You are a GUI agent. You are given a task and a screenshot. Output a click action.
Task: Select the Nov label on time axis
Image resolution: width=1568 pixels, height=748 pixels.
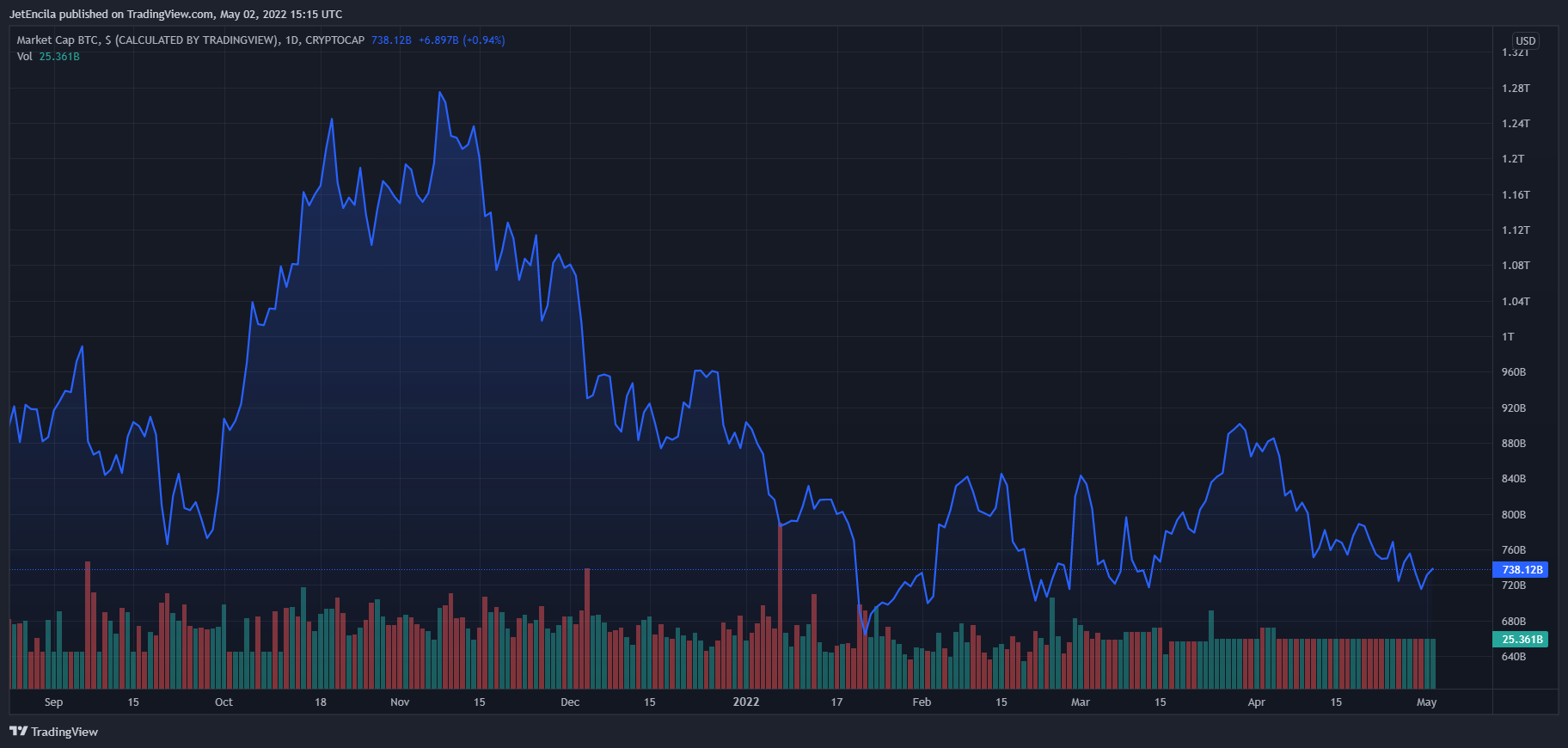(x=400, y=702)
